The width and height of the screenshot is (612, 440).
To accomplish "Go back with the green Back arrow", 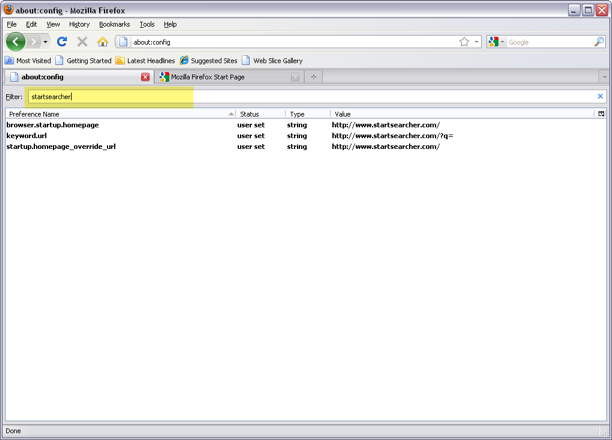I will pyautogui.click(x=16, y=41).
